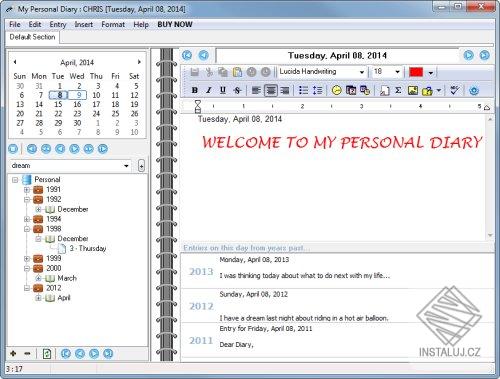Image resolution: width=500 pixels, height=379 pixels.
Task: Open the Insert menu
Action: [x=83, y=24]
